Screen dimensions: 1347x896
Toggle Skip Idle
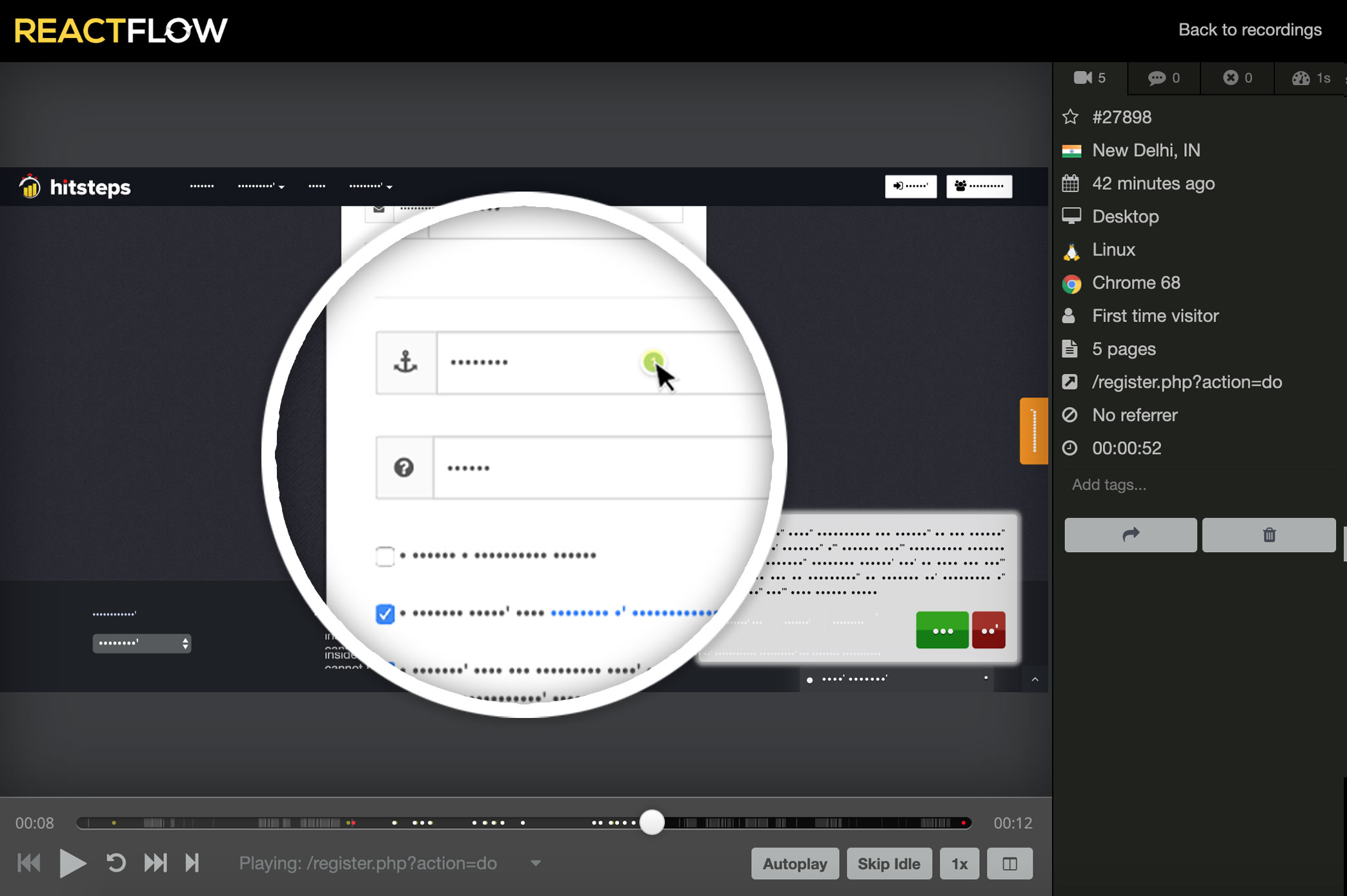pyautogui.click(x=888, y=864)
